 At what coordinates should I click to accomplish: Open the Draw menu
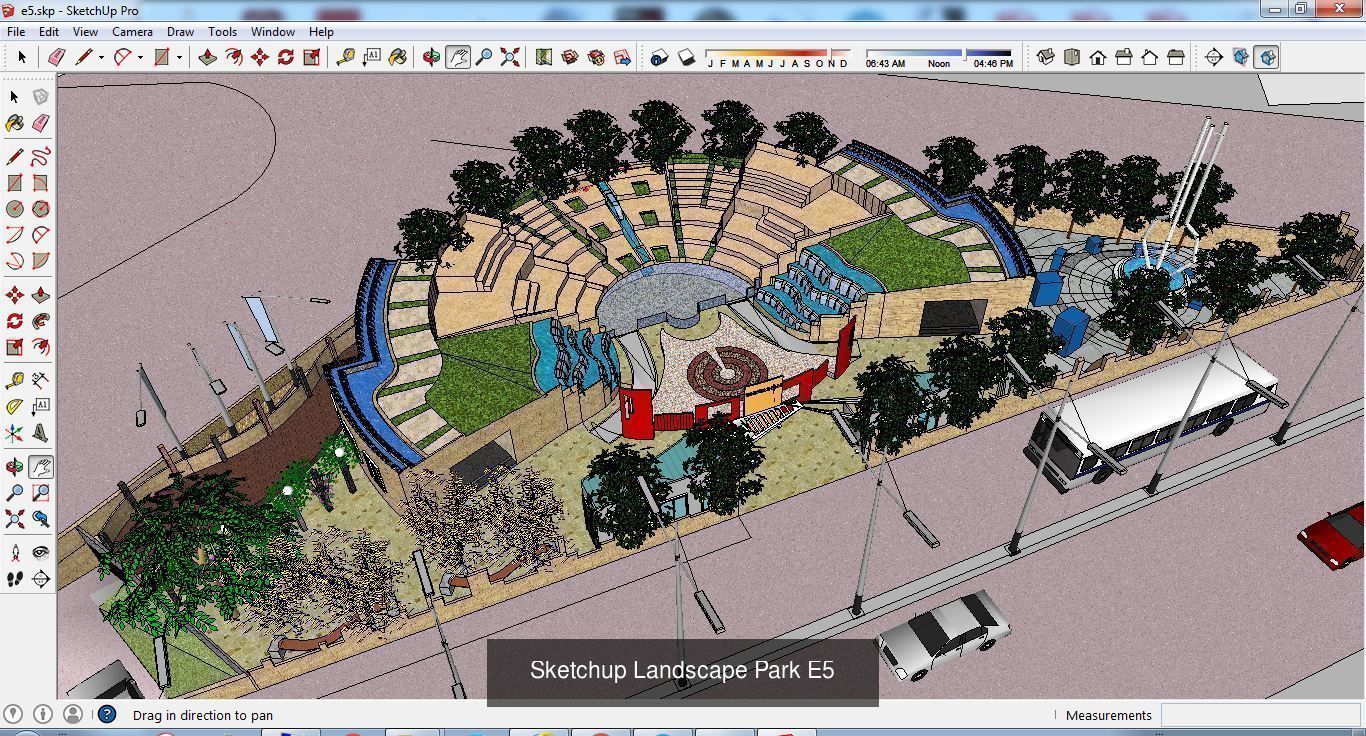pyautogui.click(x=180, y=31)
